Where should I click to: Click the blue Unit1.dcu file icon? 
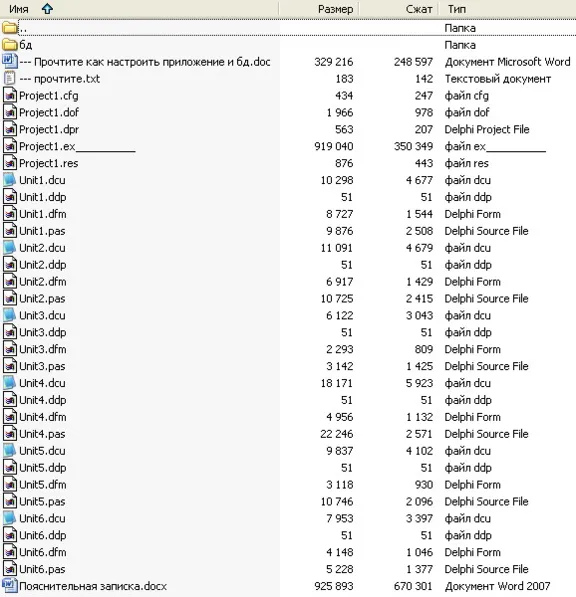(10, 180)
